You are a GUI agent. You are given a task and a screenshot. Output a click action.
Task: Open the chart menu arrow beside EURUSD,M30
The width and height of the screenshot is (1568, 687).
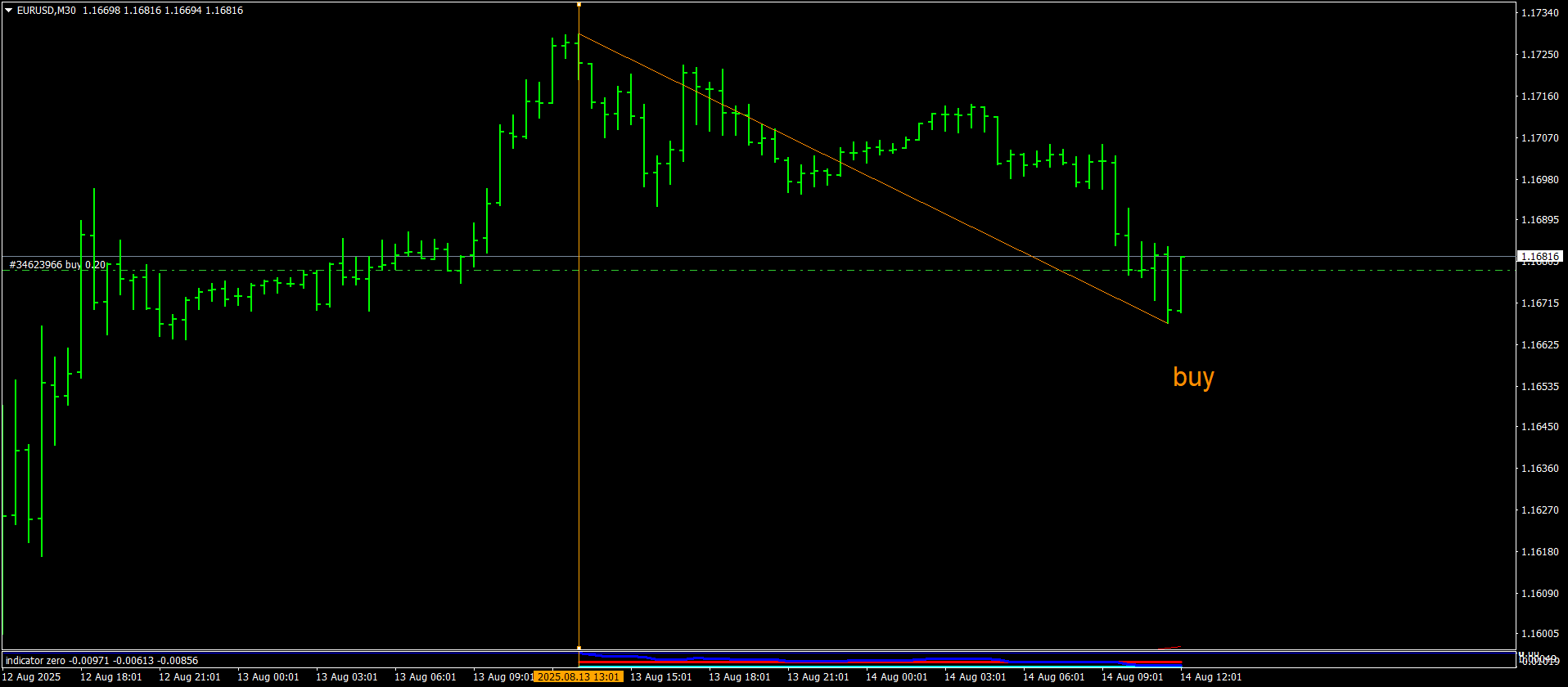tap(9, 11)
